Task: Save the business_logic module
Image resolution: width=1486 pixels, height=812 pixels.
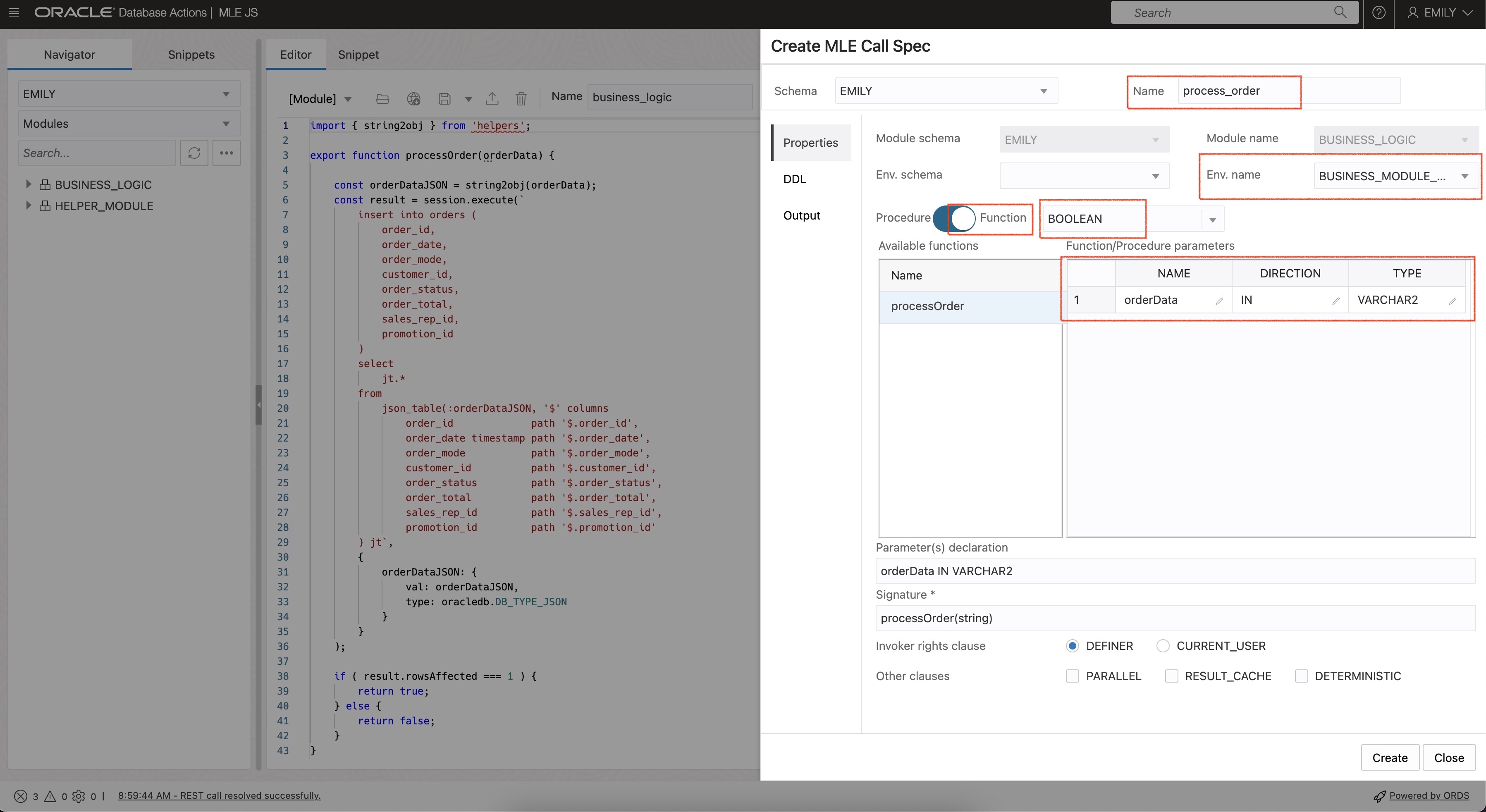Action: 444,99
